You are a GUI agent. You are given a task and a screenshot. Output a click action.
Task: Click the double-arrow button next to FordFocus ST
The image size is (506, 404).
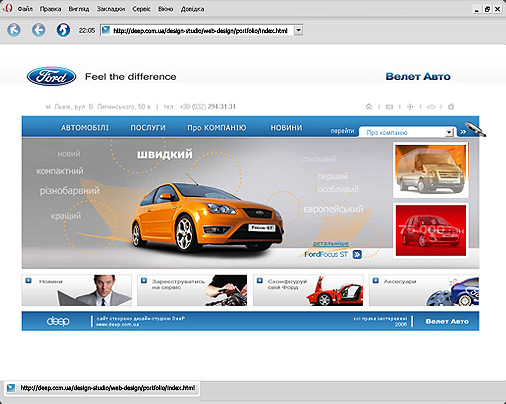click(x=357, y=255)
